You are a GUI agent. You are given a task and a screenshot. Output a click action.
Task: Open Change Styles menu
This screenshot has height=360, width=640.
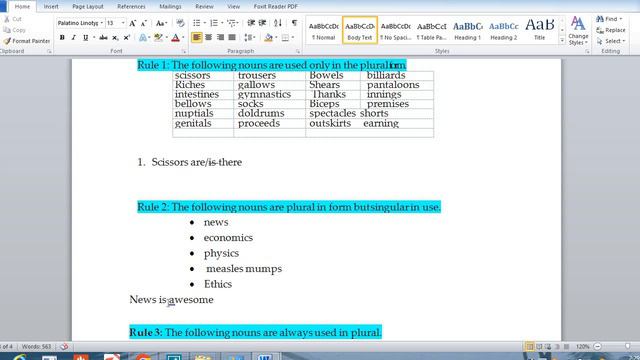coord(578,31)
